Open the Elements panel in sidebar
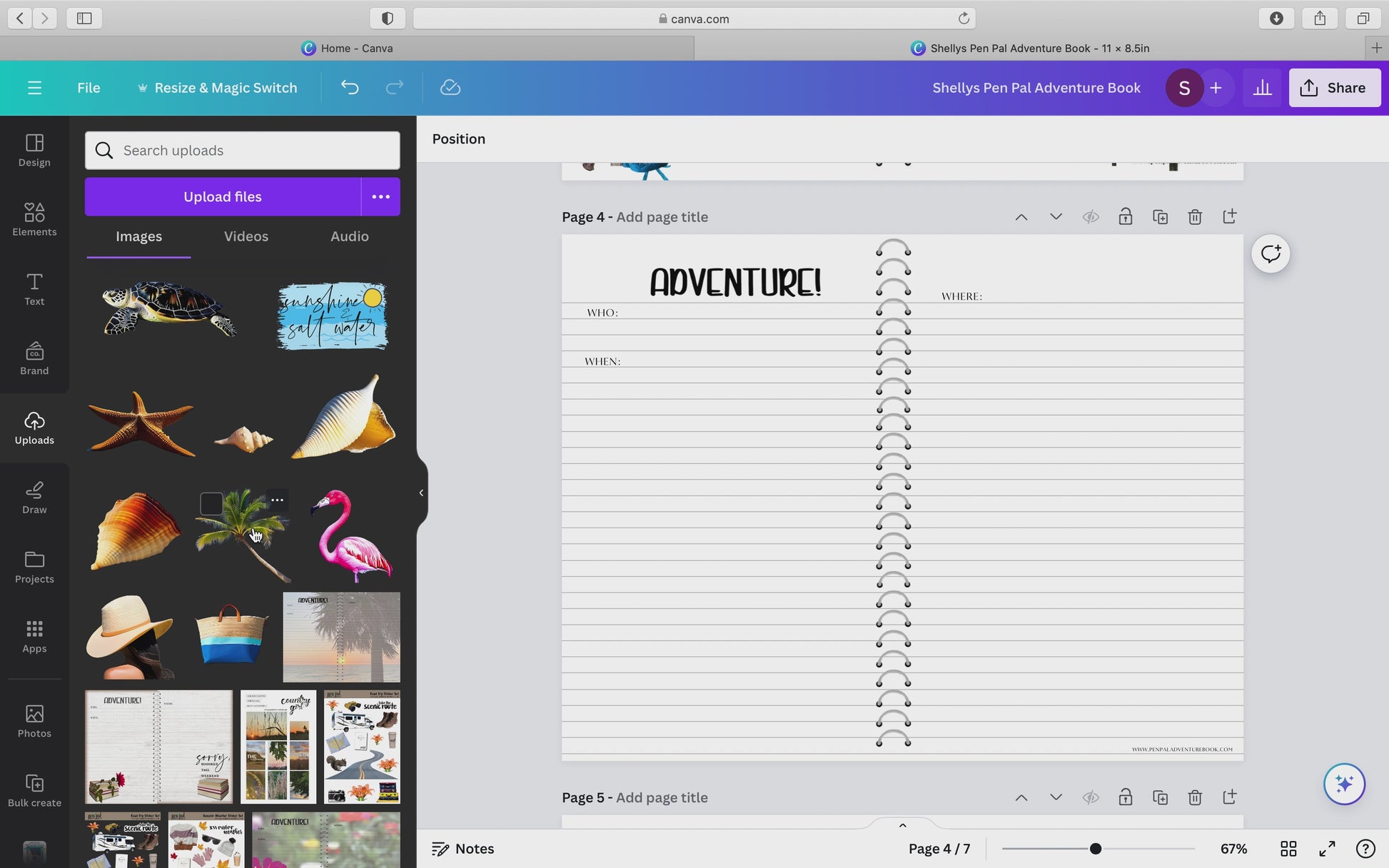 click(34, 219)
